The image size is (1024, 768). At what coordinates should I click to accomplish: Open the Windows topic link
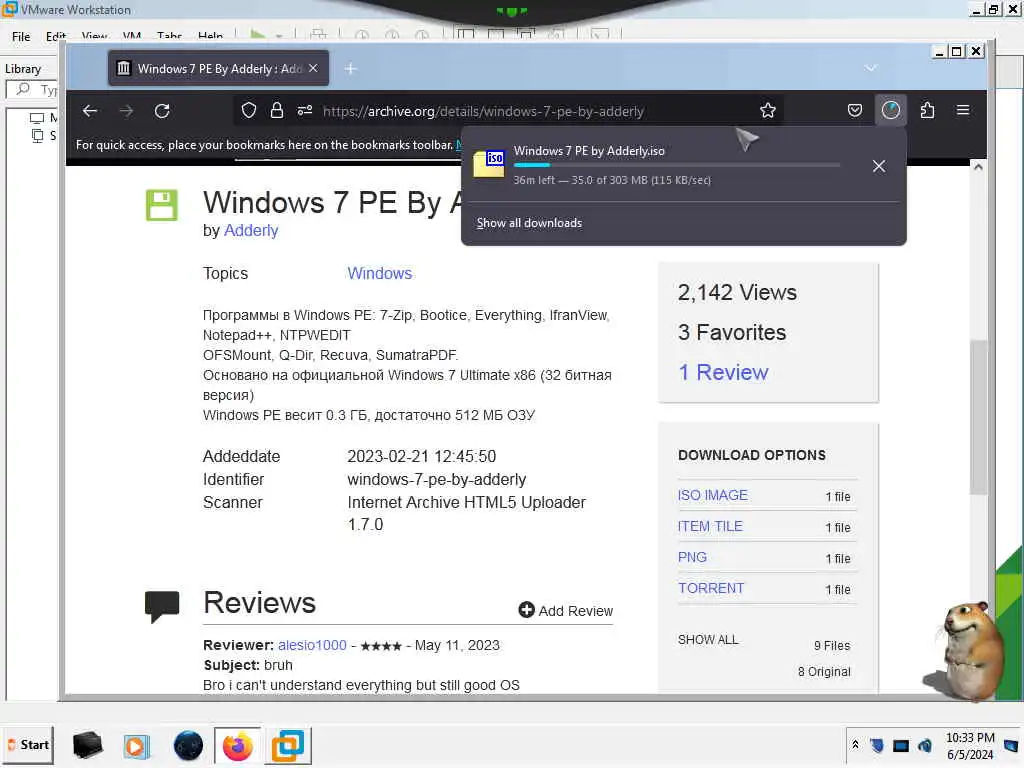[379, 273]
